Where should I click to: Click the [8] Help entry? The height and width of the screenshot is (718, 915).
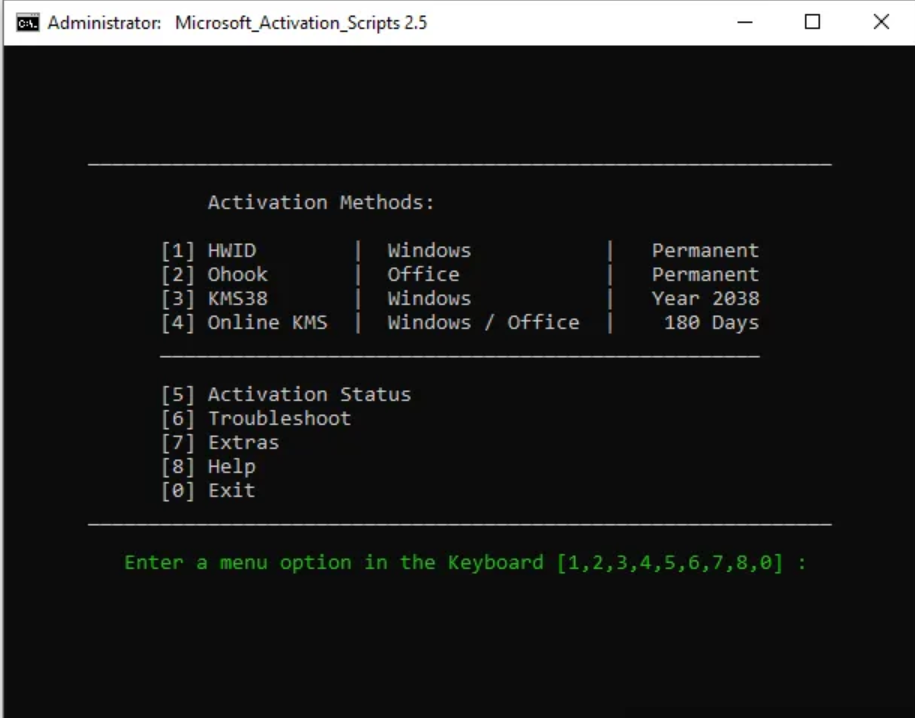pos(208,467)
